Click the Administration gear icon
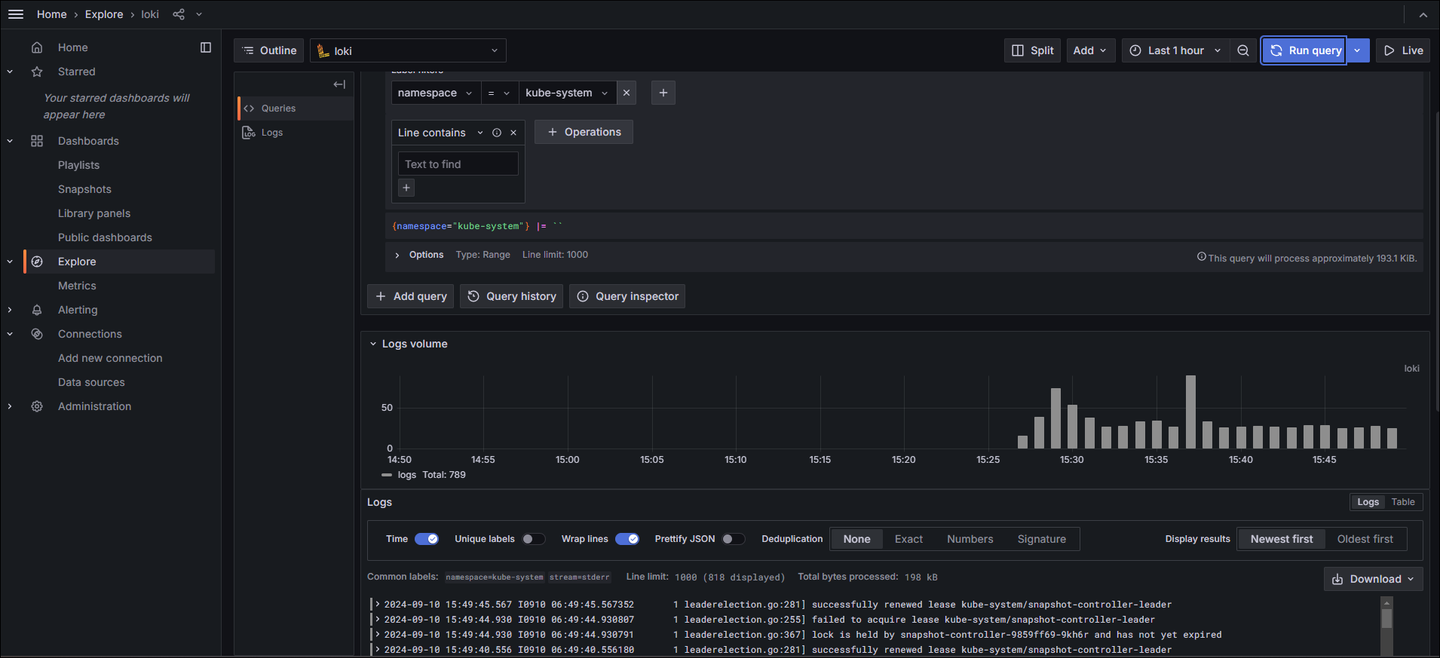Viewport: 1440px width, 658px height. pos(37,406)
